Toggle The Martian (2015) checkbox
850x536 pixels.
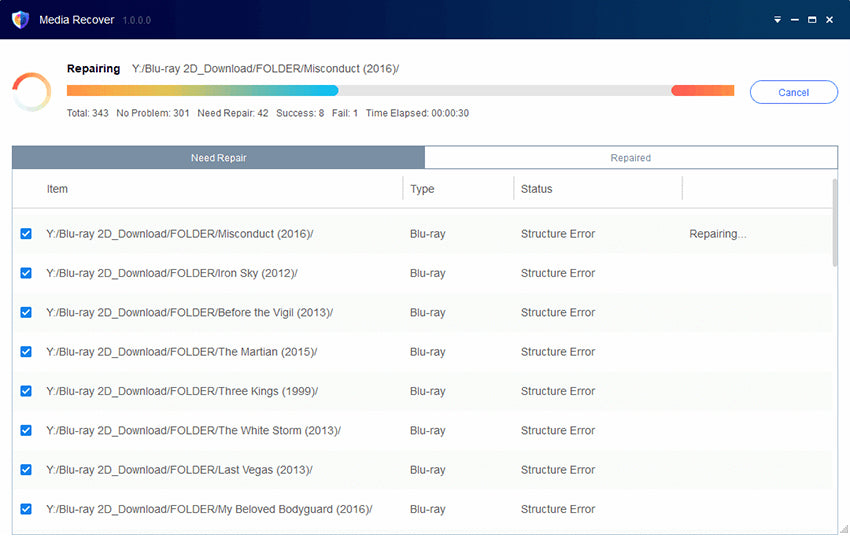pyautogui.click(x=26, y=352)
